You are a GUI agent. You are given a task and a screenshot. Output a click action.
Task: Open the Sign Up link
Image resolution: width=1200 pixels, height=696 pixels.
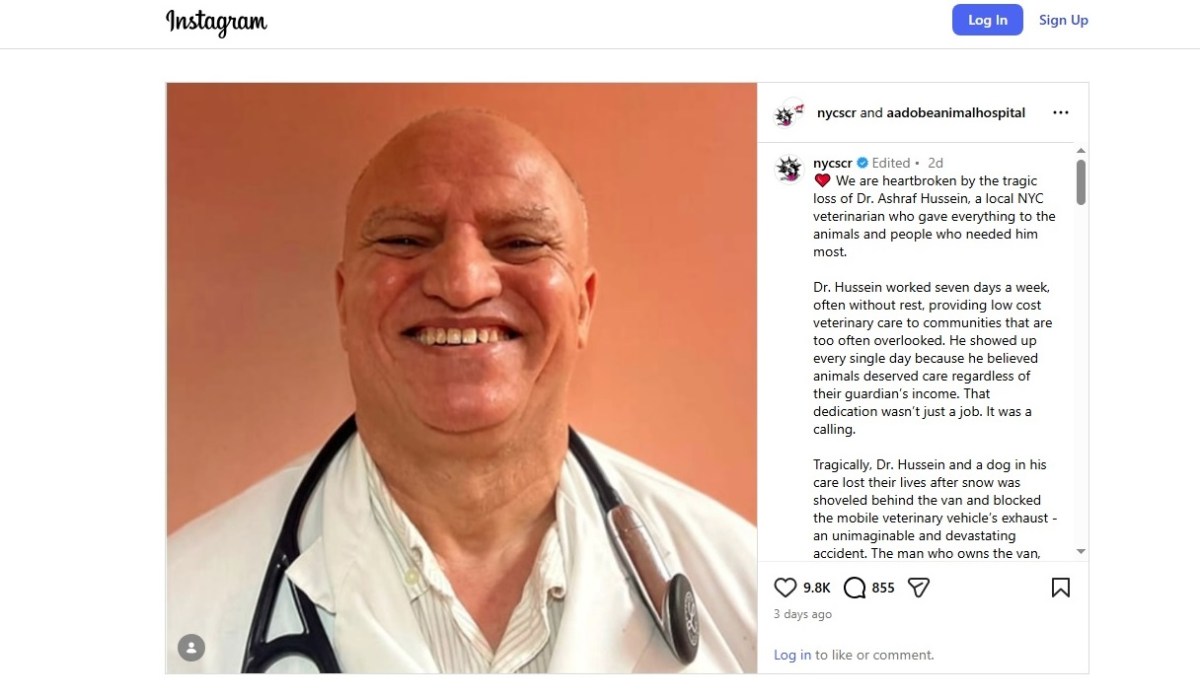tap(1063, 20)
